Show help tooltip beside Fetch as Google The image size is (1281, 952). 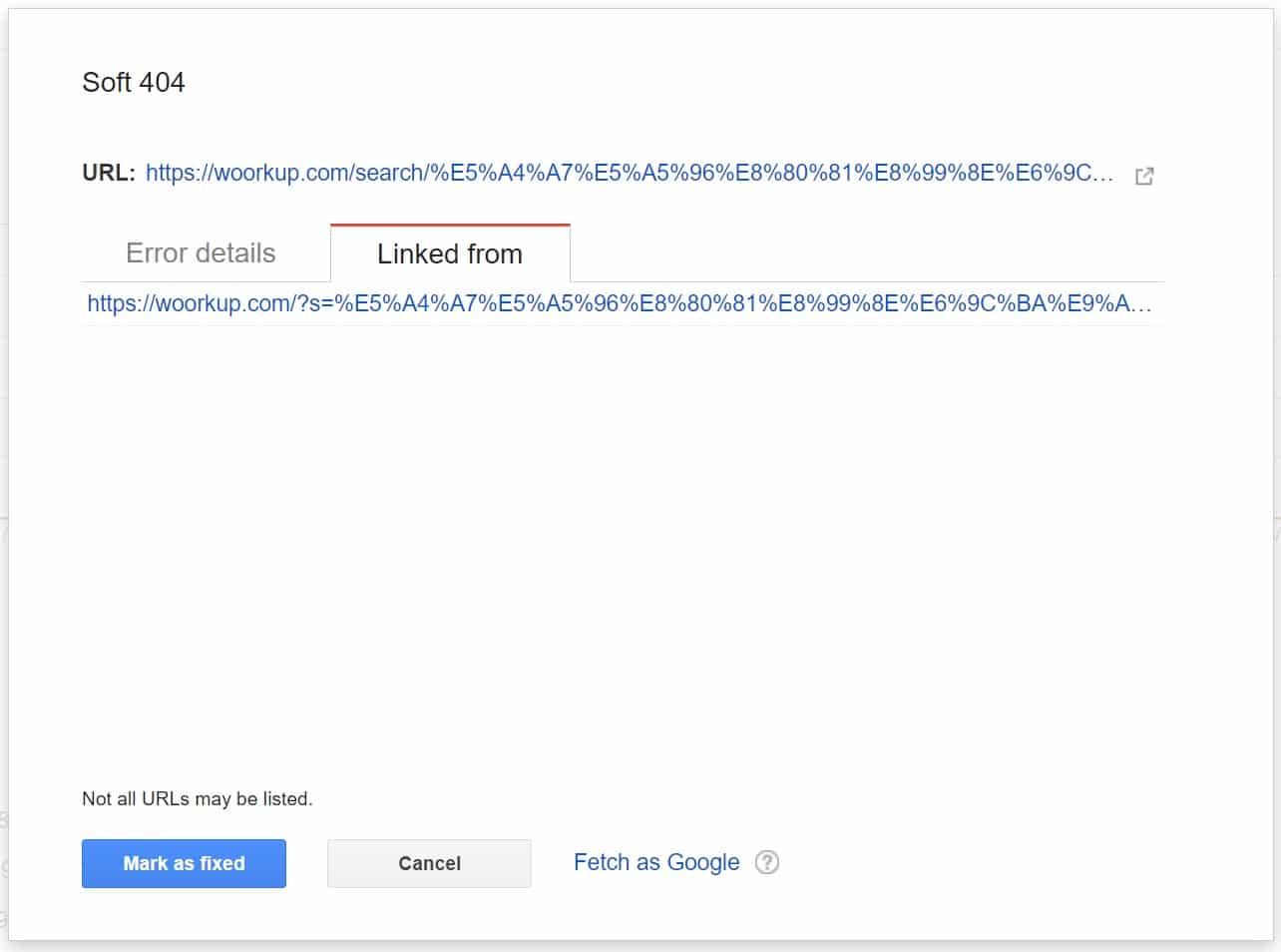766,862
